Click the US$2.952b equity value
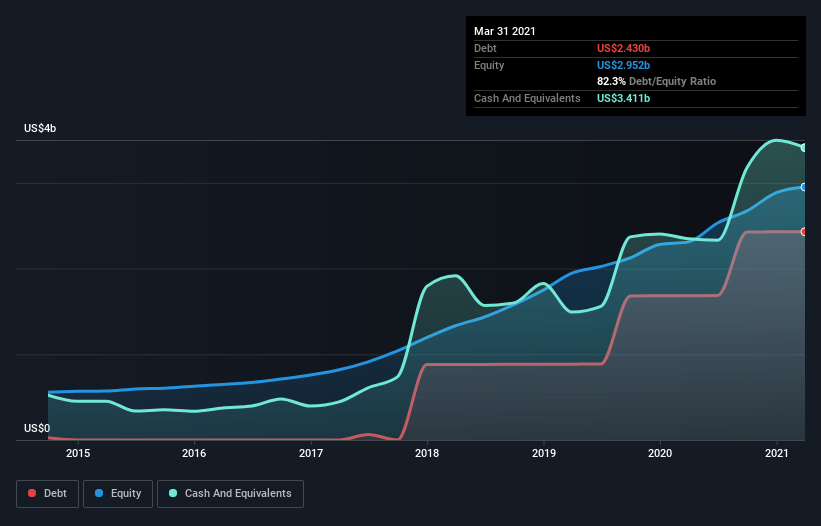Image resolution: width=821 pixels, height=526 pixels. 624,65
